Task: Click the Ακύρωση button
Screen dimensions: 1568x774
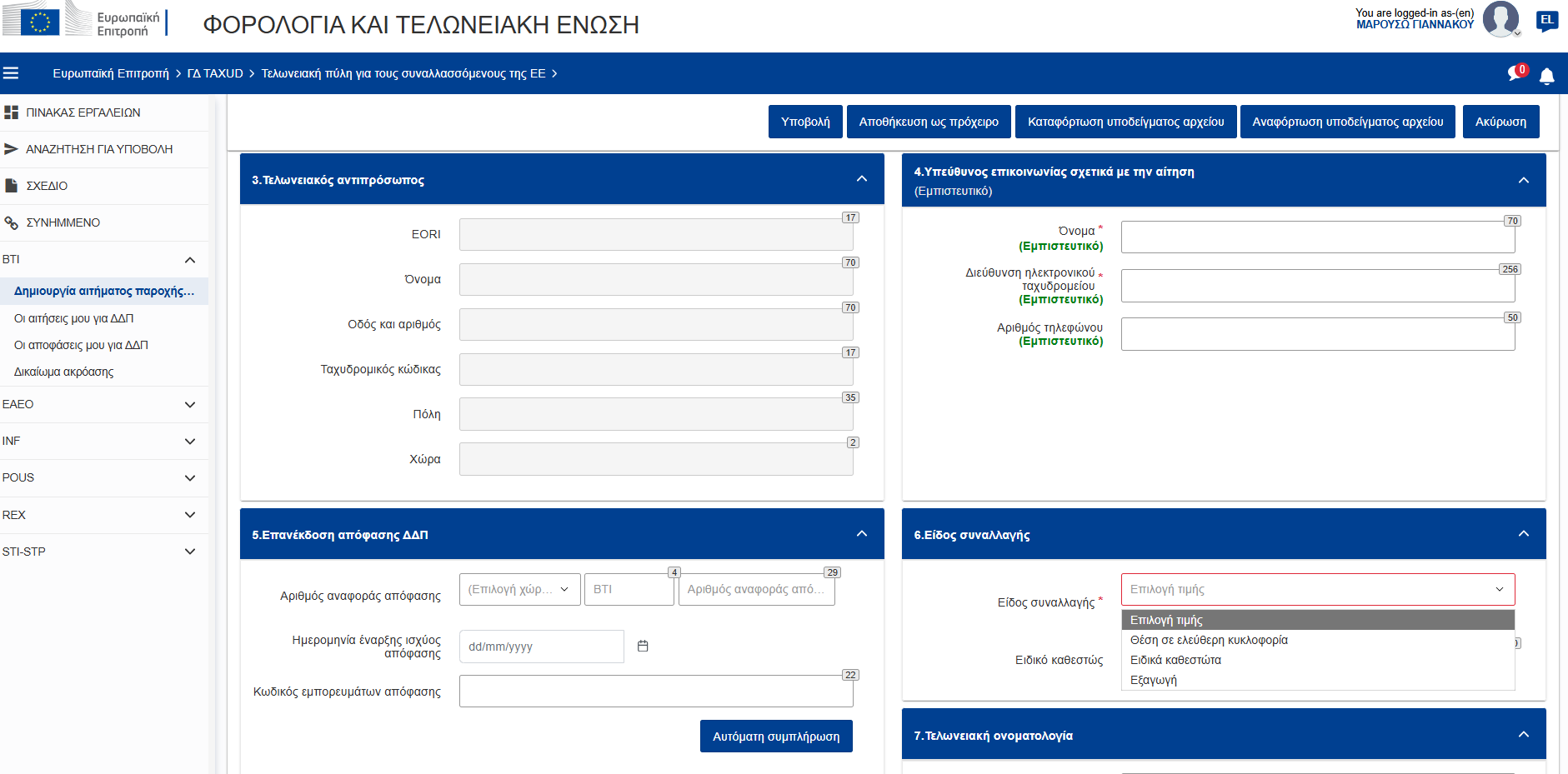Action: point(1500,122)
